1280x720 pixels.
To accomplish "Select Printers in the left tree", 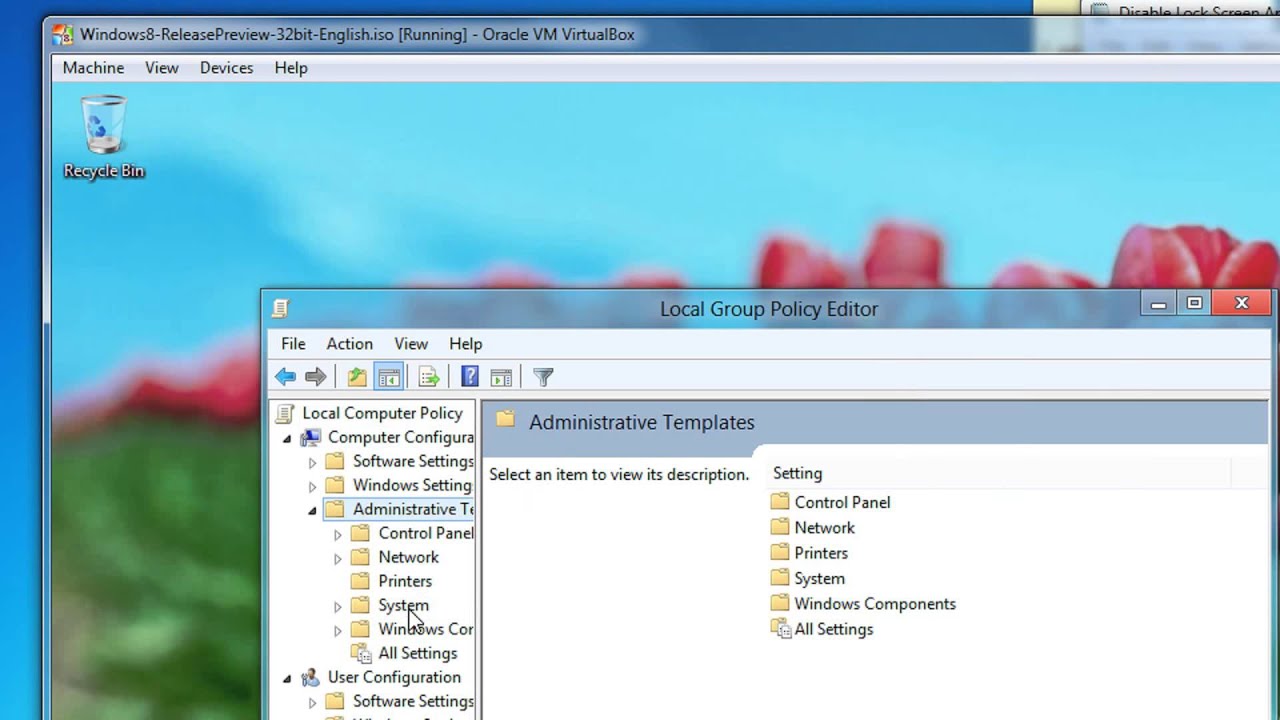I will pos(405,581).
